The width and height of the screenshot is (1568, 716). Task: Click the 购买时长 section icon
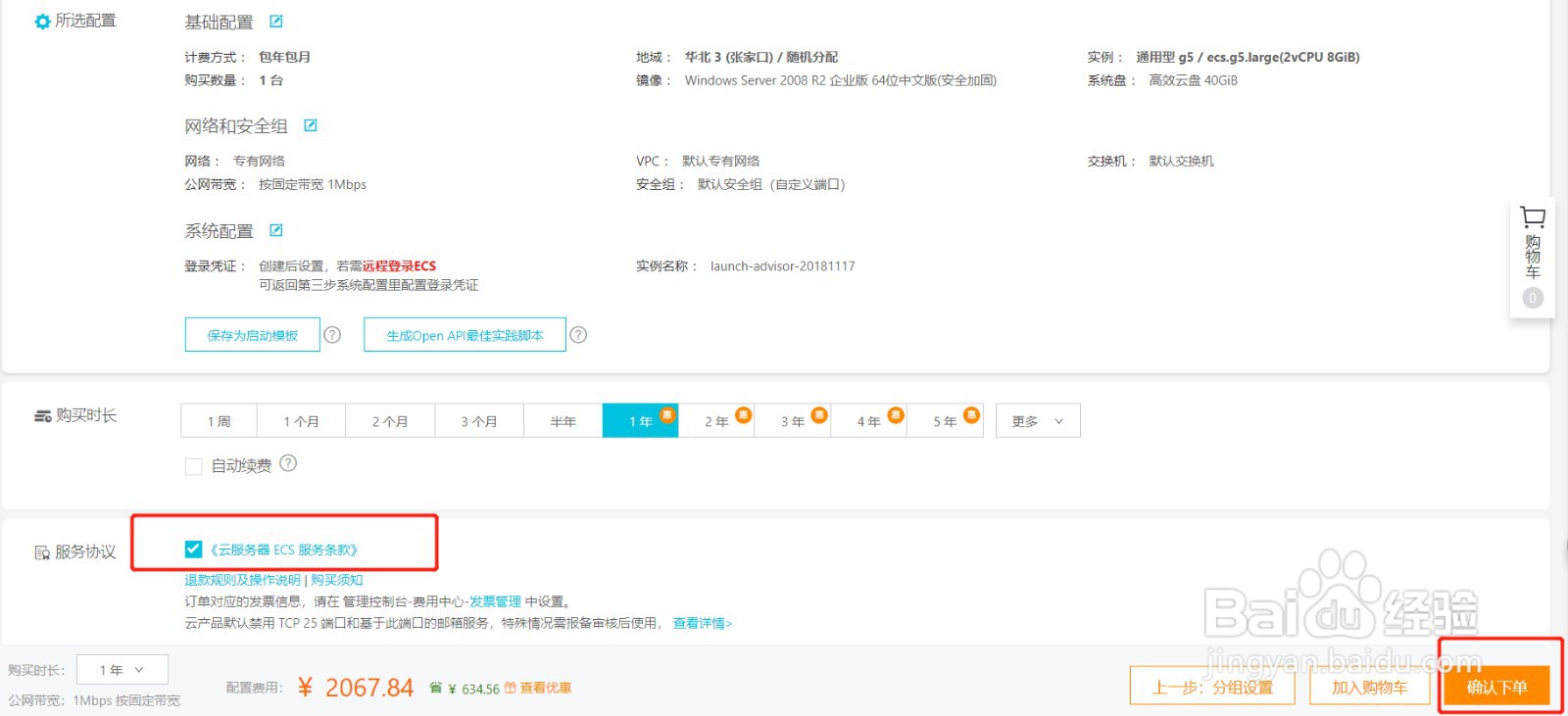[x=43, y=416]
